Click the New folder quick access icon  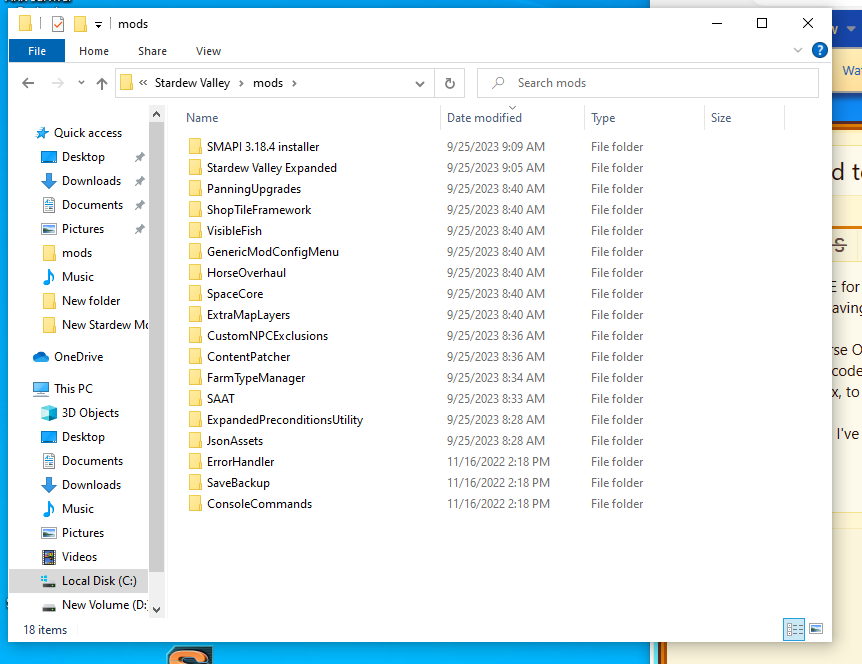[80, 24]
